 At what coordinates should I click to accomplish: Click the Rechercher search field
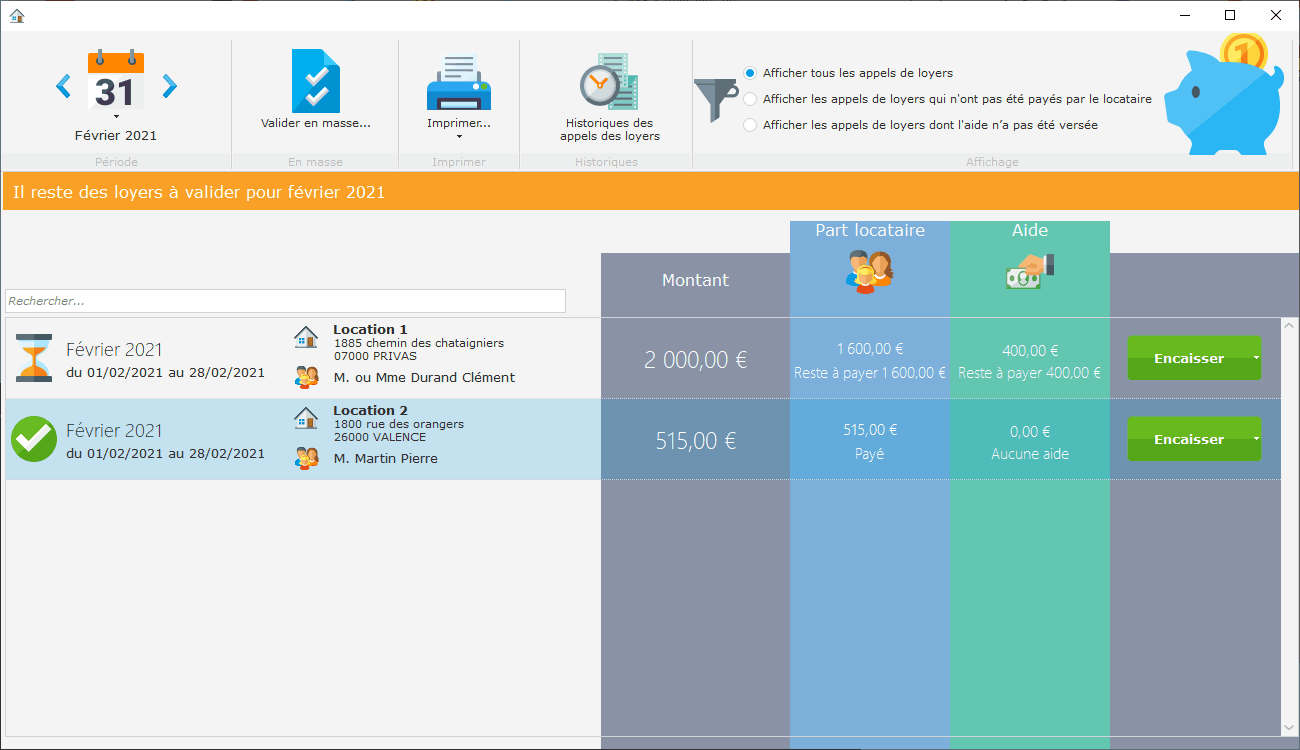coord(285,301)
